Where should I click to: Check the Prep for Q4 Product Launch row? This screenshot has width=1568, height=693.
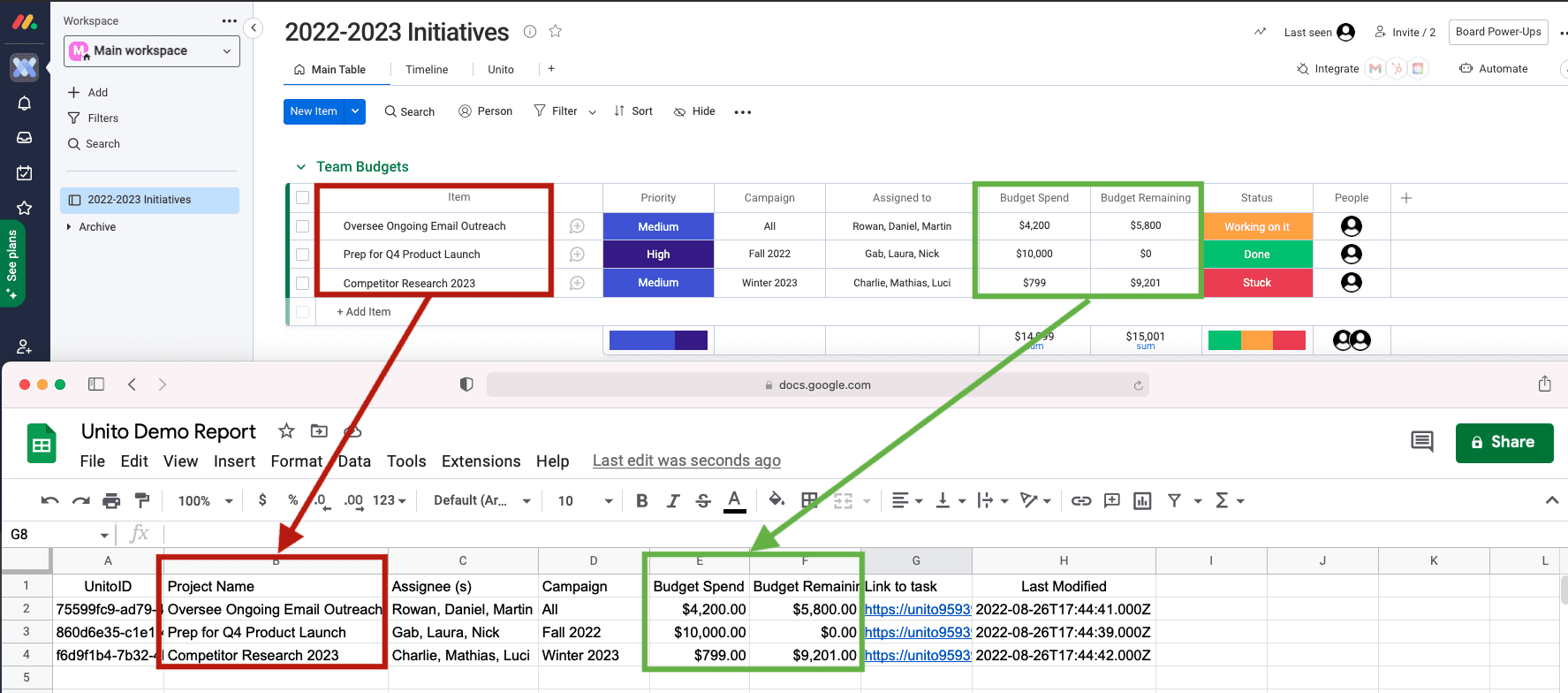click(302, 255)
